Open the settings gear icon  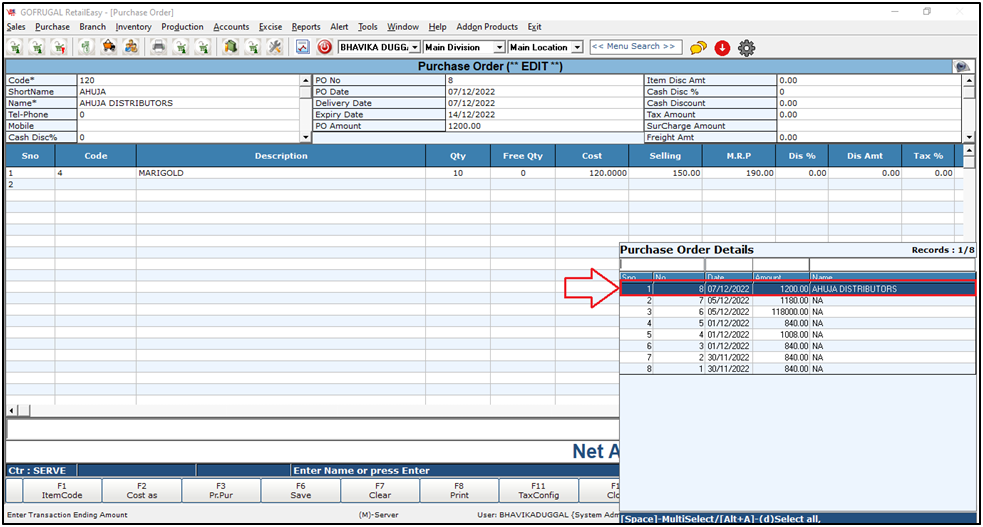pos(746,47)
